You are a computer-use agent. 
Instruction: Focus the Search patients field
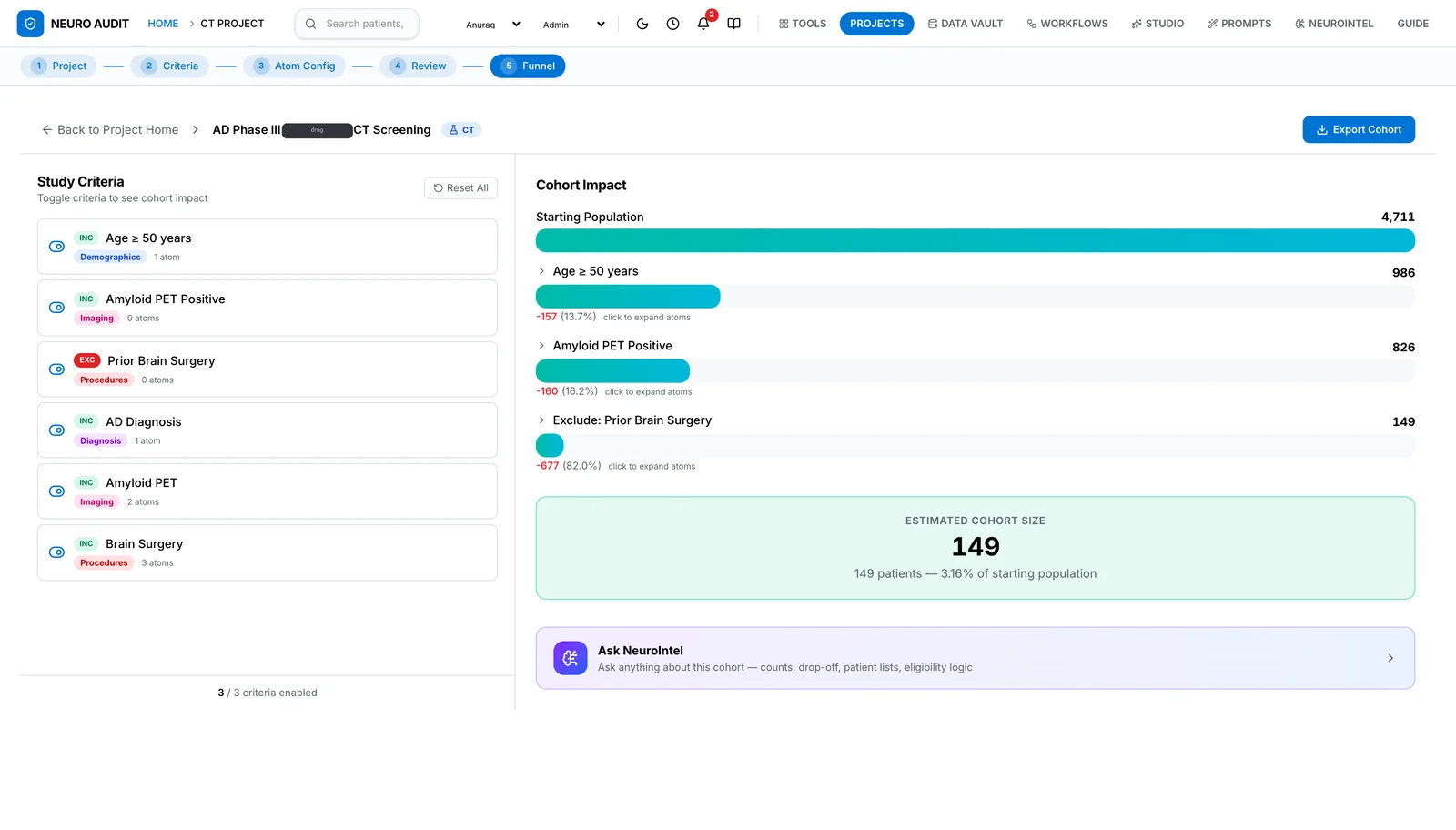pos(357,24)
